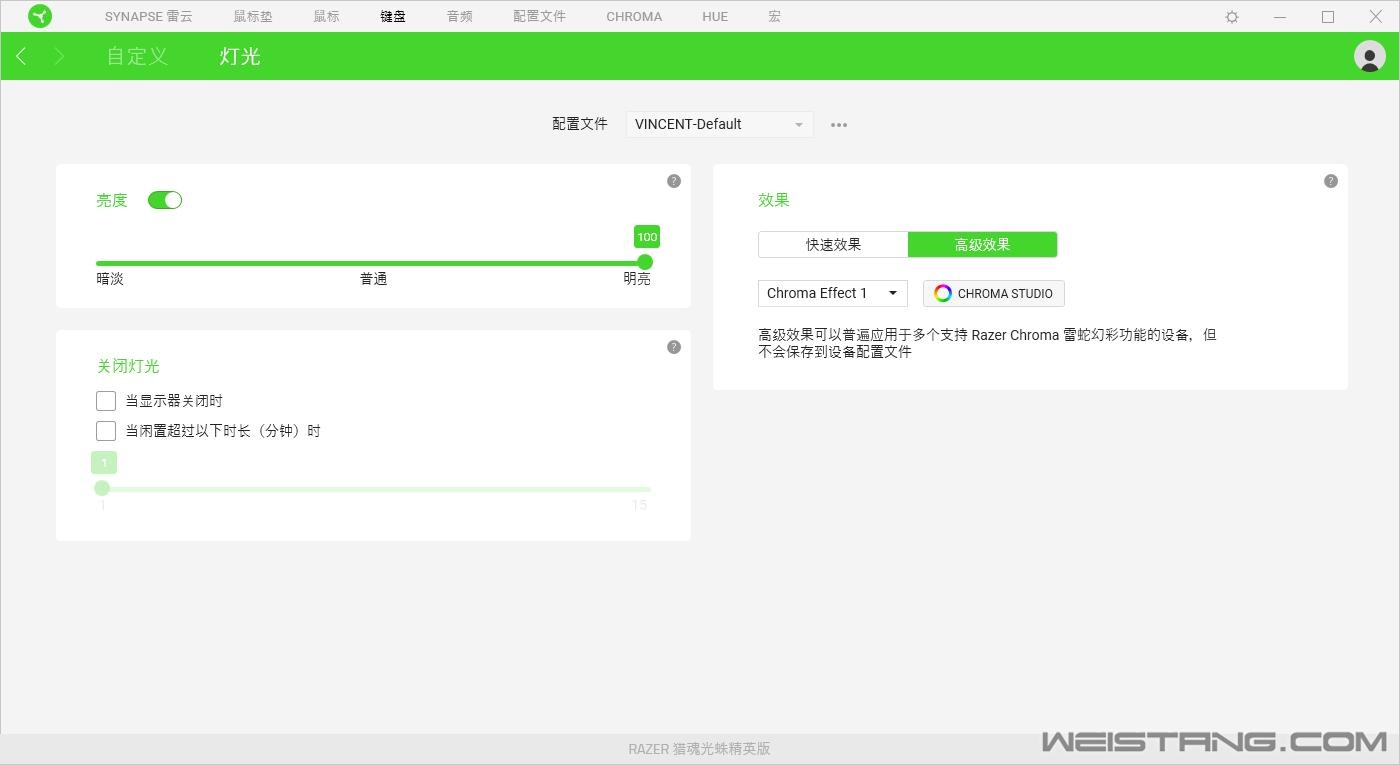Open the profile options via the ellipsis menu

coord(838,124)
